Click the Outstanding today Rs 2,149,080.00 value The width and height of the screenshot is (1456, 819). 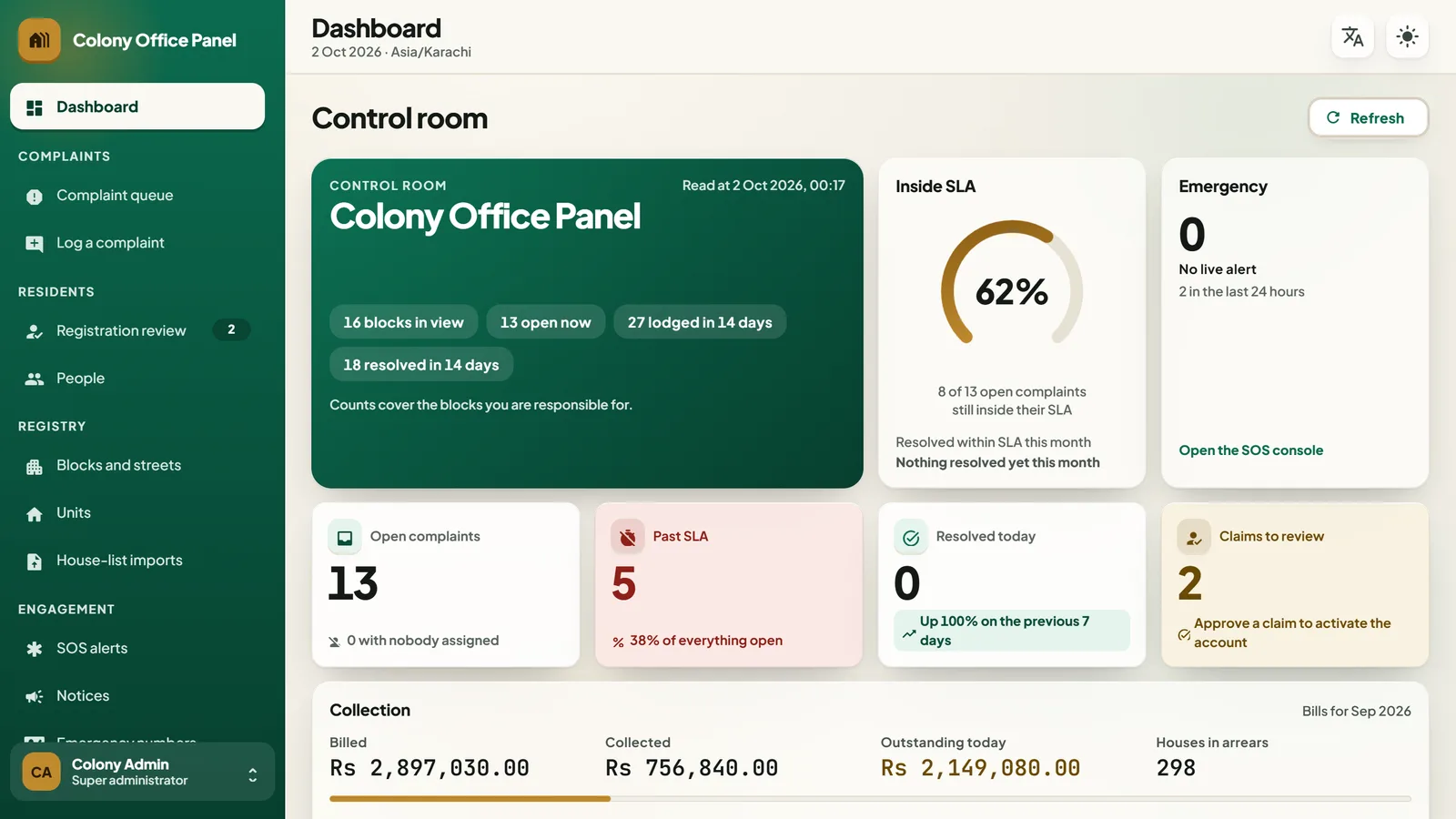click(x=980, y=768)
